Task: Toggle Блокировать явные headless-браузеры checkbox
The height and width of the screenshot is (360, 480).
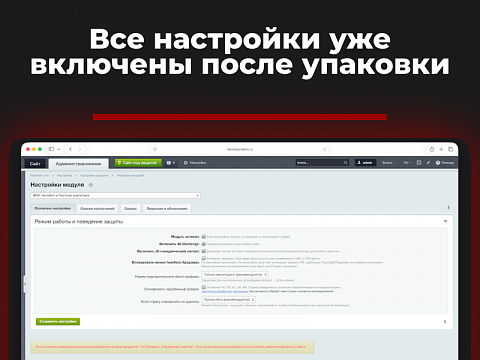Action: [203, 258]
